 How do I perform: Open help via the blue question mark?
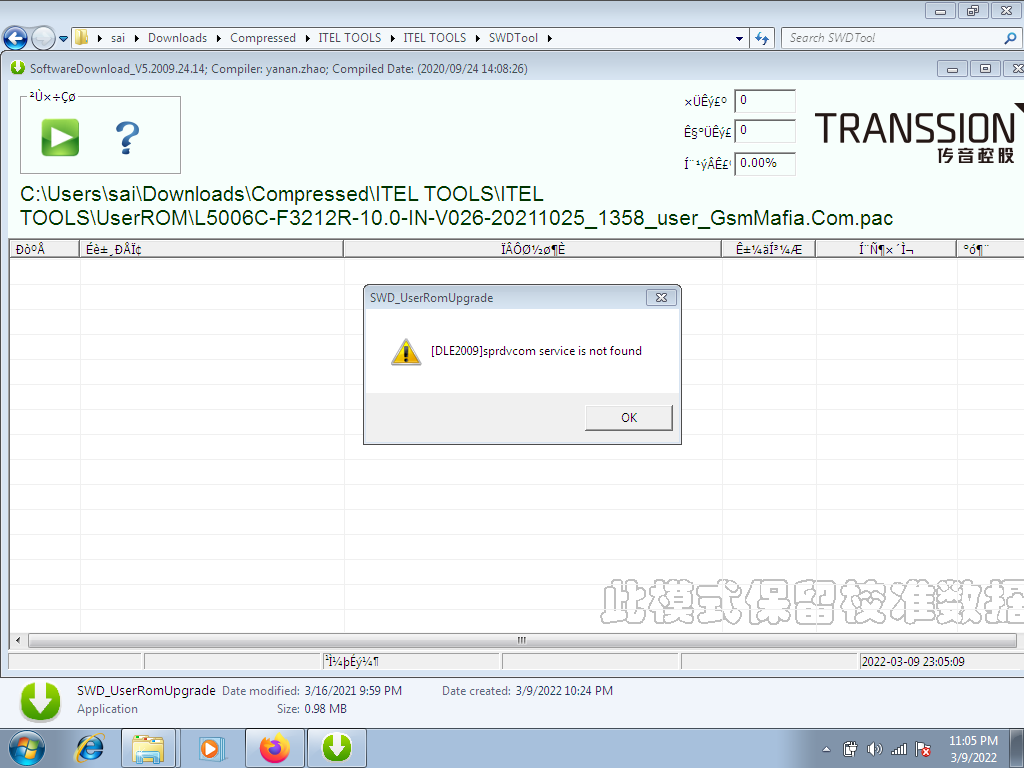(x=127, y=137)
